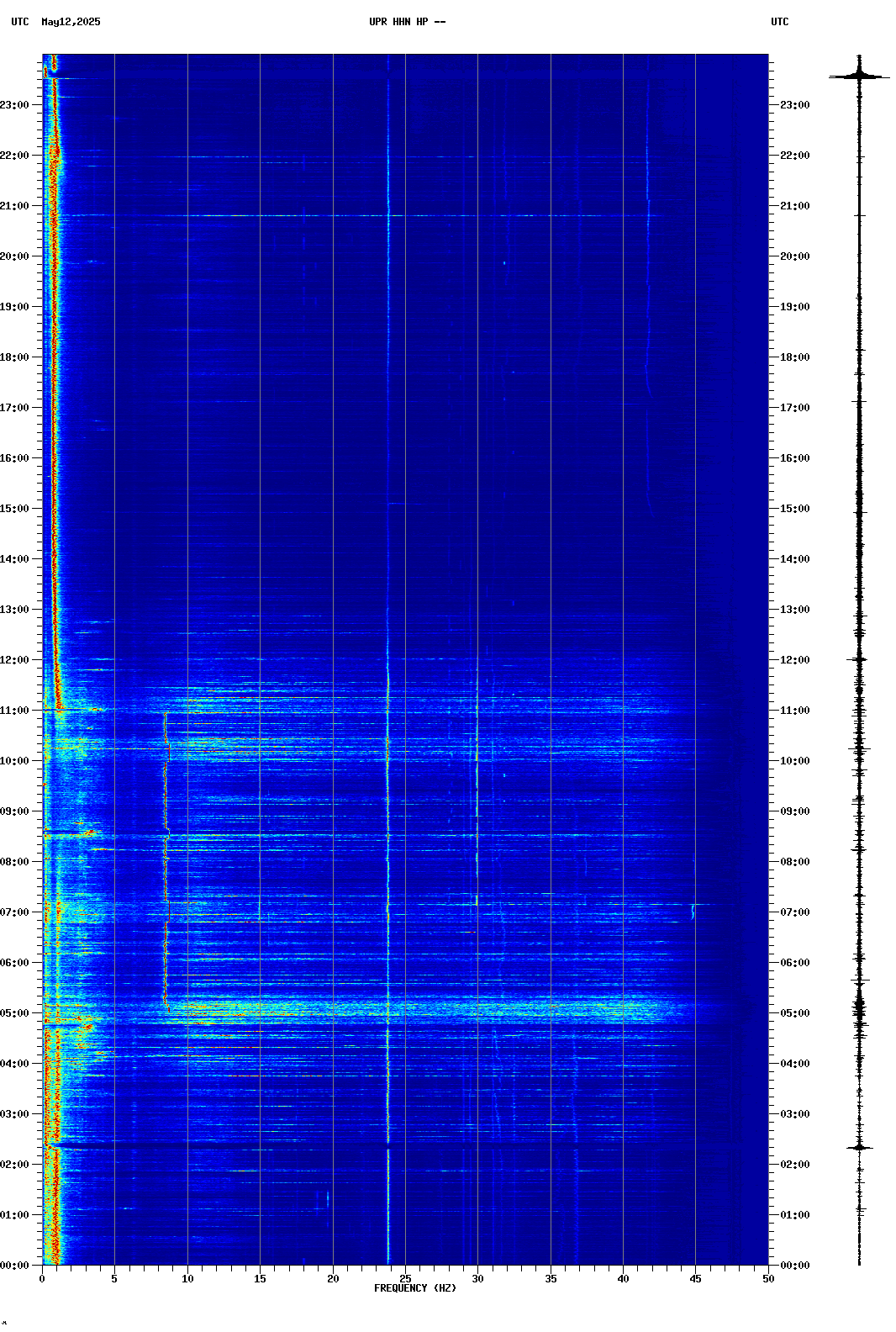Viewport: 896px width, 1332px height.
Task: Click the left axis 08:00 time label
Action: pyautogui.click(x=14, y=862)
